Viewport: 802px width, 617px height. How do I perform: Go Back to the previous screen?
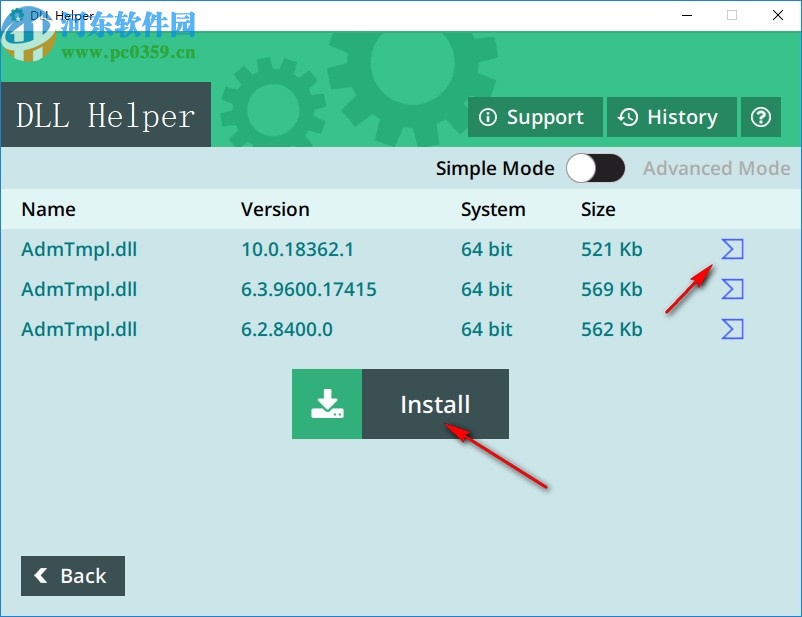pyautogui.click(x=72, y=576)
